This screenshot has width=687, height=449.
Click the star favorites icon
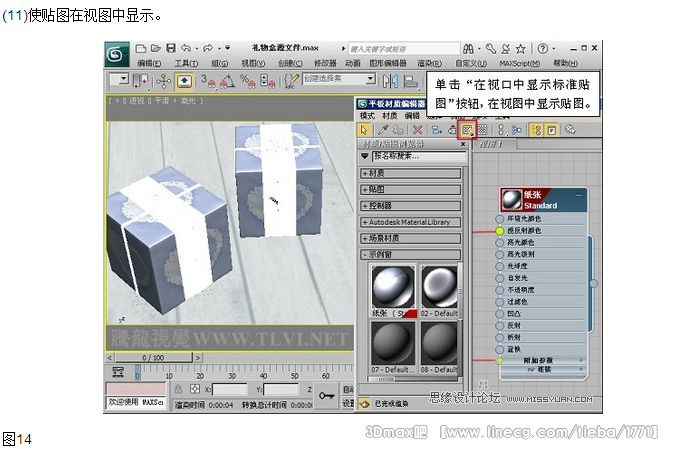521,49
